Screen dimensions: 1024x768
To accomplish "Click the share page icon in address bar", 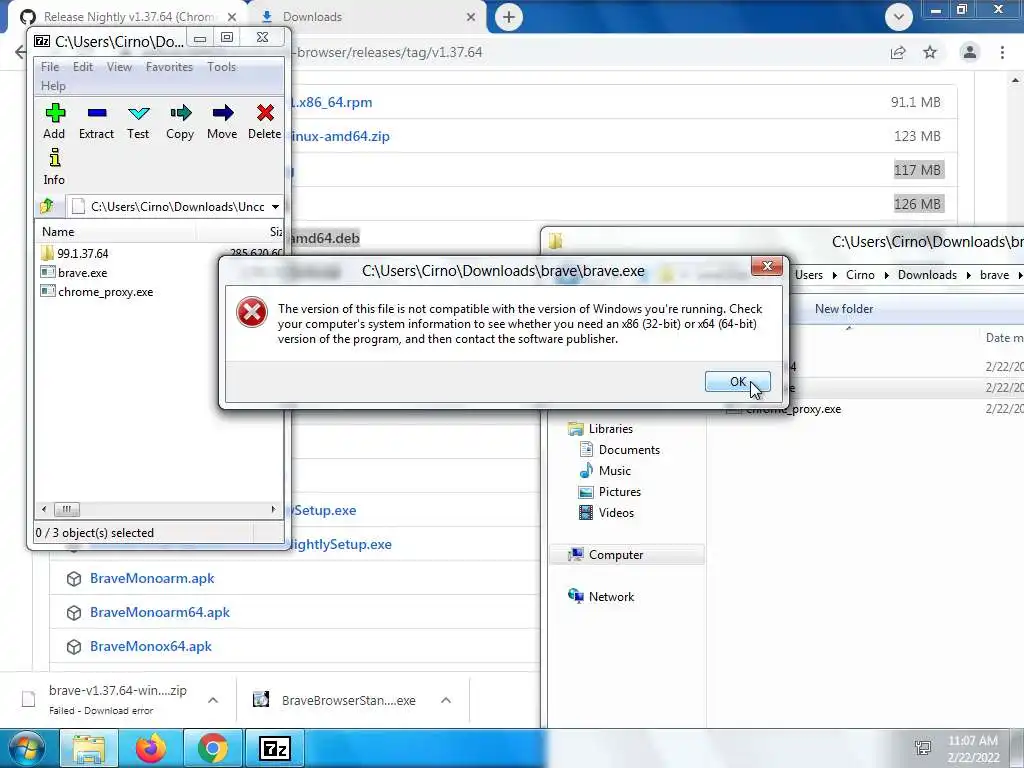I will (x=898, y=53).
